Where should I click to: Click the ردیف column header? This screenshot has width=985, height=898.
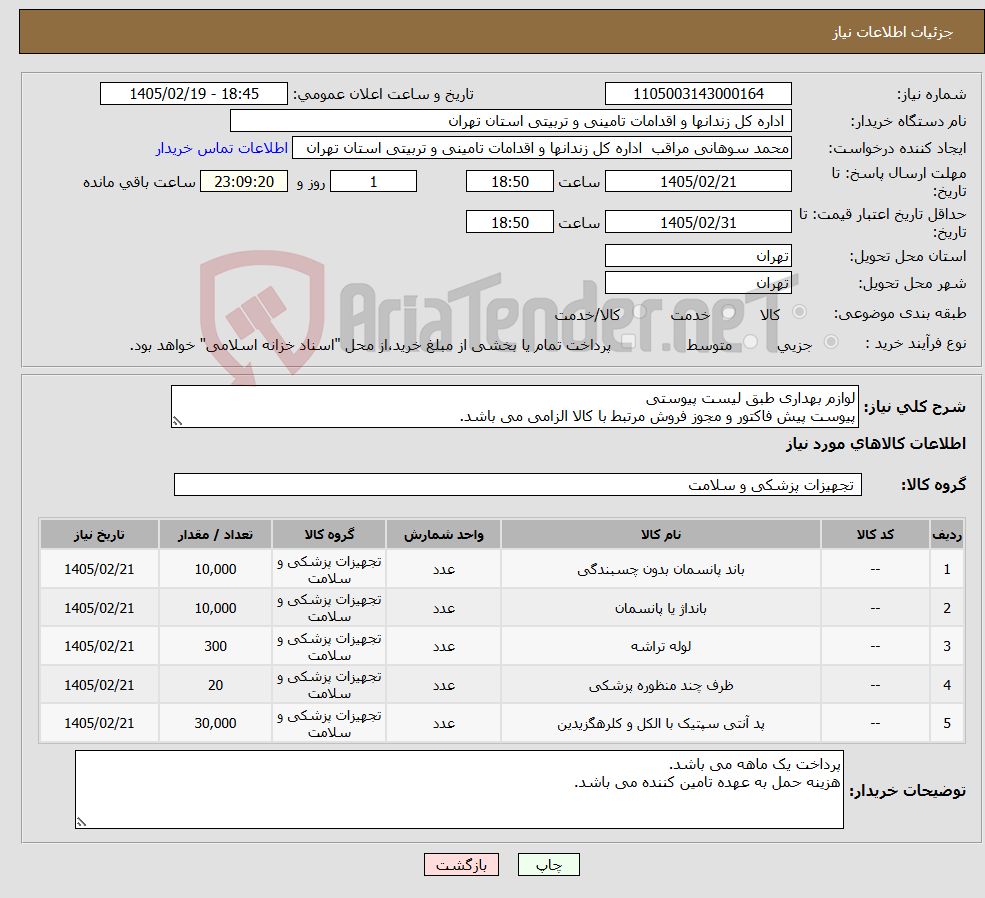(x=947, y=534)
